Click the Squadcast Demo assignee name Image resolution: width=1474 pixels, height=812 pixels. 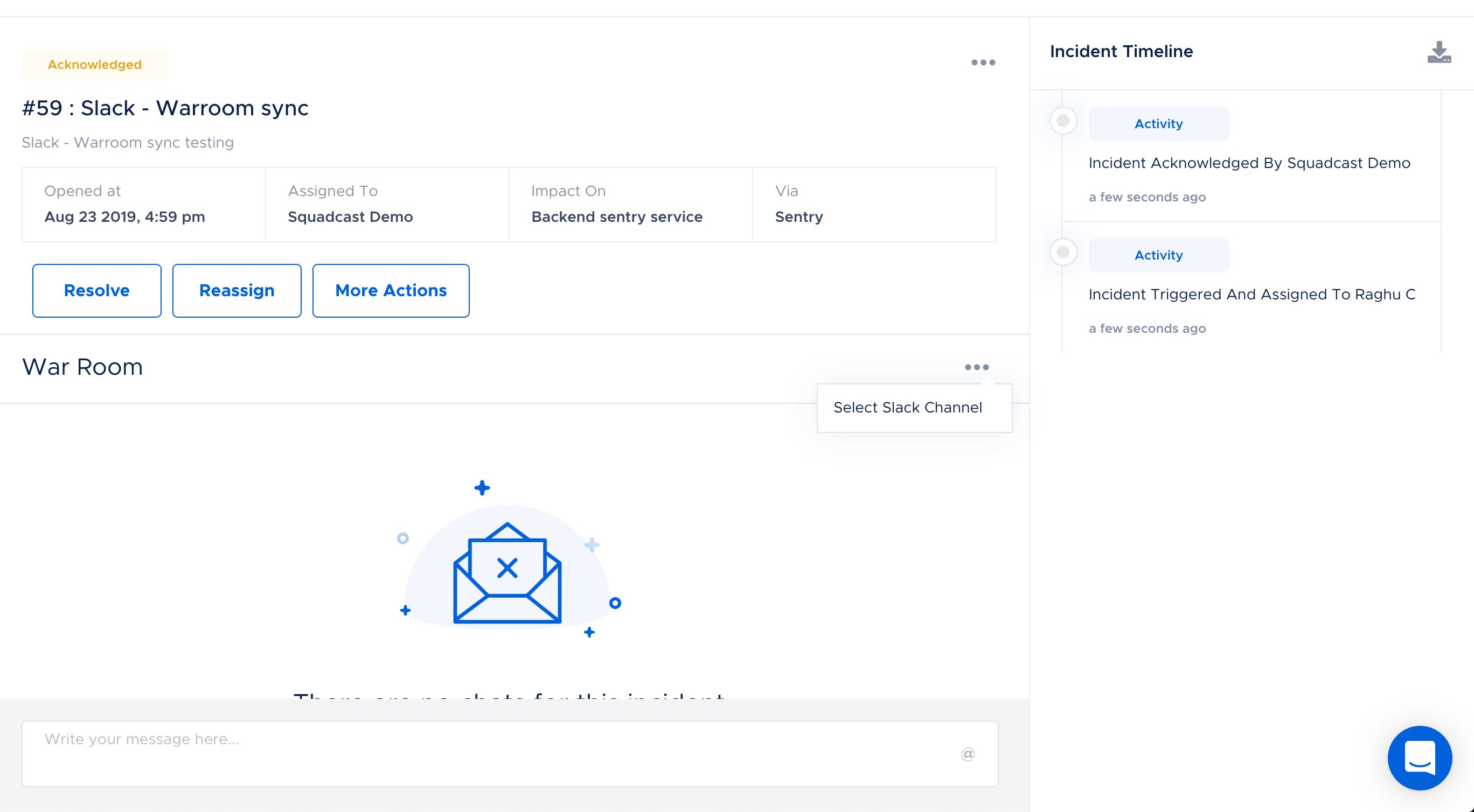[350, 218]
